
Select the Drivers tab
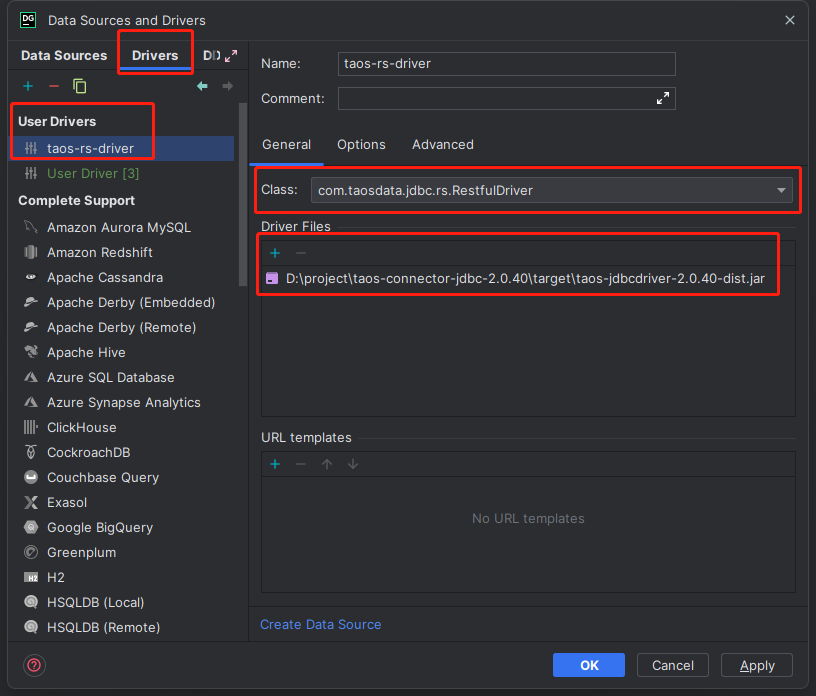(x=155, y=56)
